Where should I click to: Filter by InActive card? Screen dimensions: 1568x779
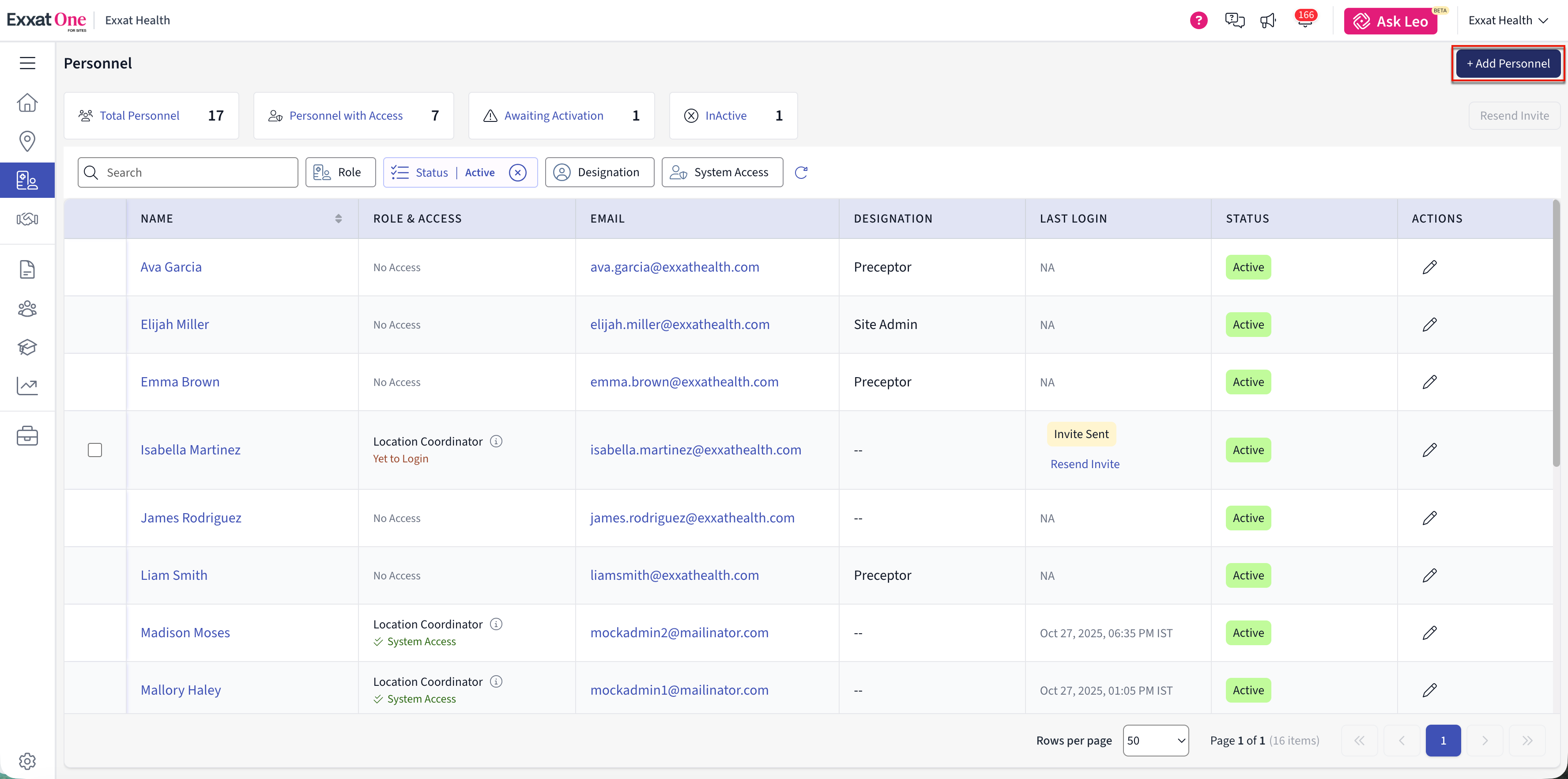click(734, 116)
